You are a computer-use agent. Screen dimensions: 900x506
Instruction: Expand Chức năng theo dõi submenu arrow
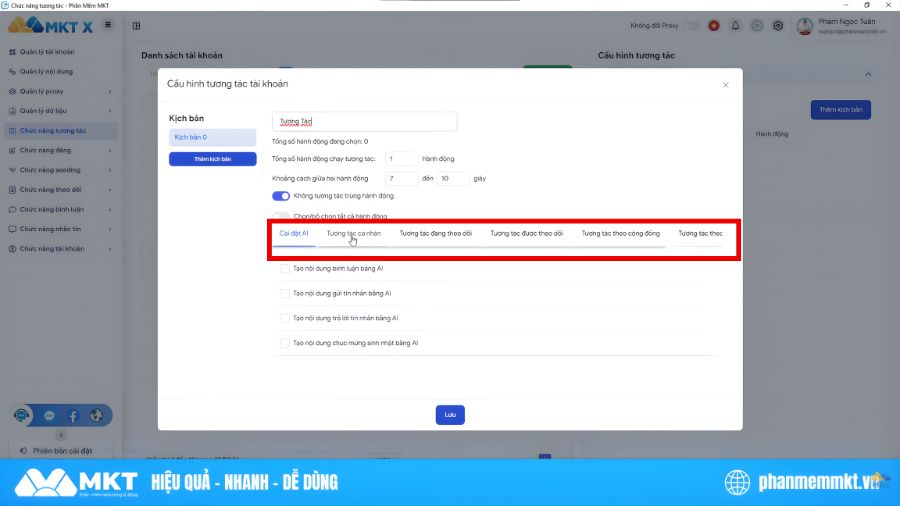tap(110, 190)
